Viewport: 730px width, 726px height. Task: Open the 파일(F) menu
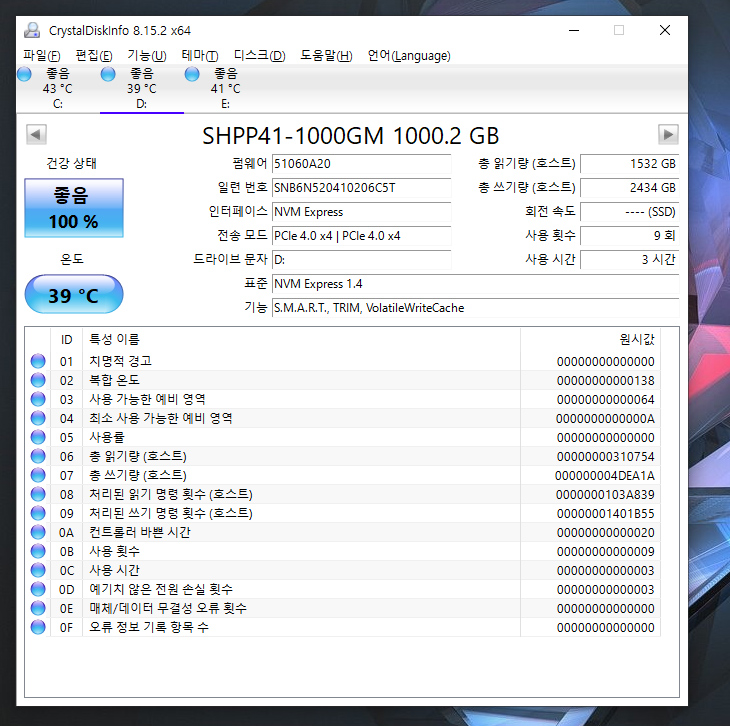[x=42, y=55]
